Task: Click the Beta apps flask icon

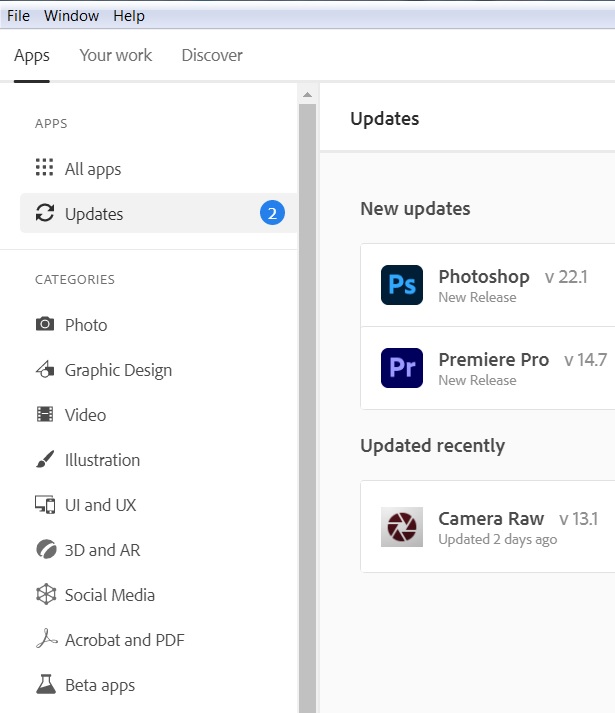Action: click(46, 684)
